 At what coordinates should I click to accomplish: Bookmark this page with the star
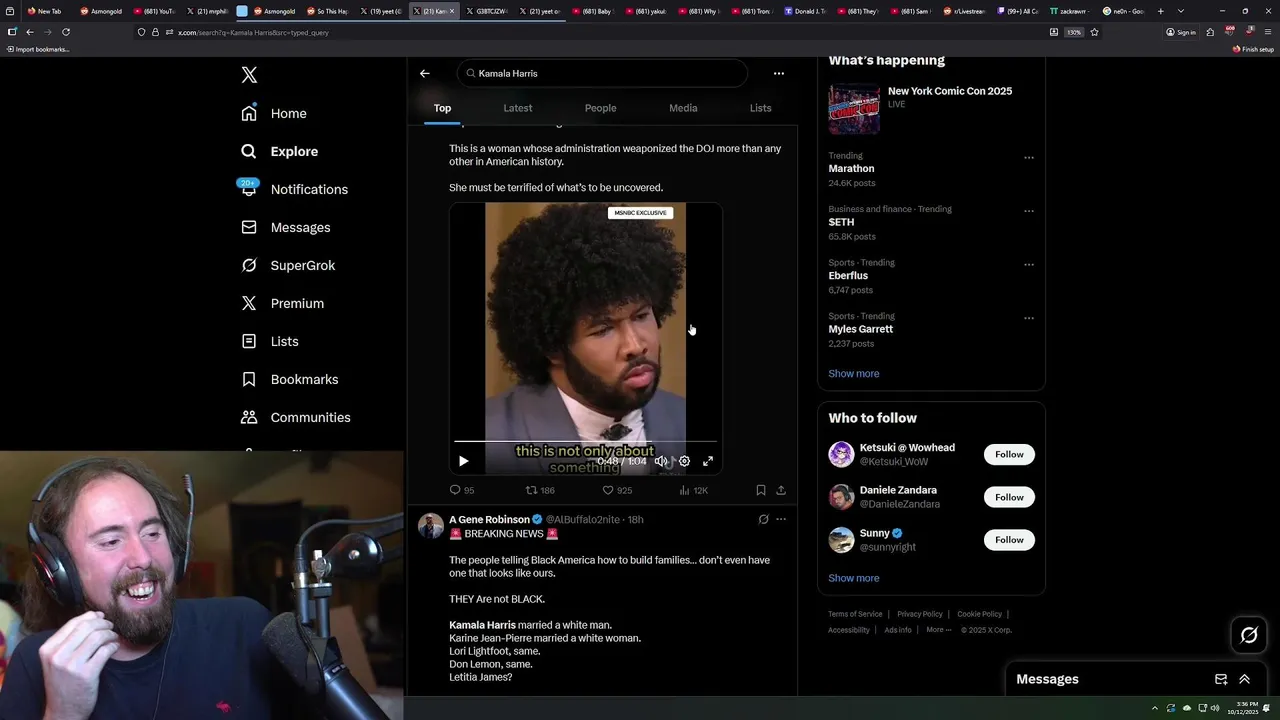(x=1094, y=32)
